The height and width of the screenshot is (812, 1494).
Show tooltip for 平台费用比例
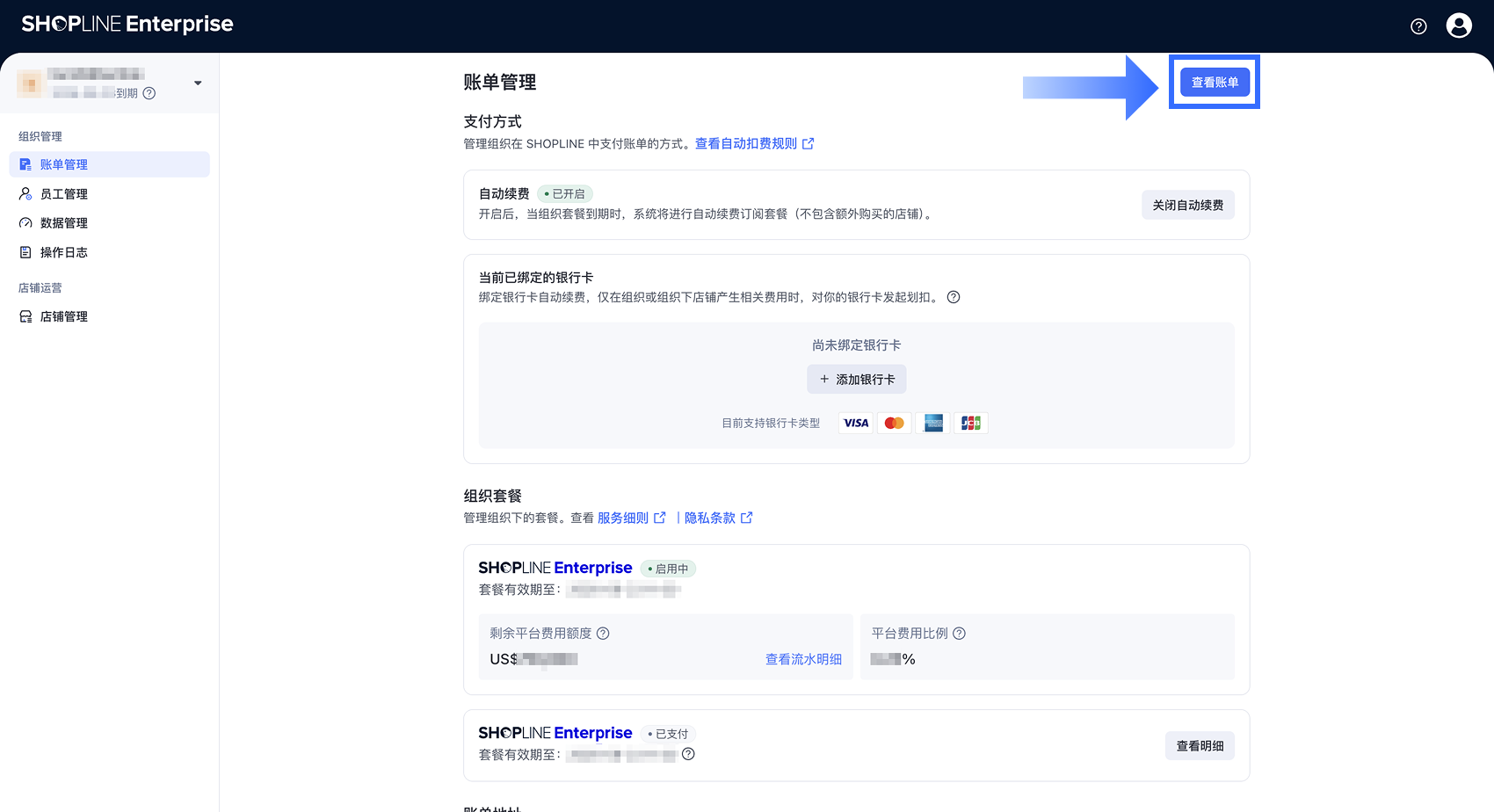960,634
